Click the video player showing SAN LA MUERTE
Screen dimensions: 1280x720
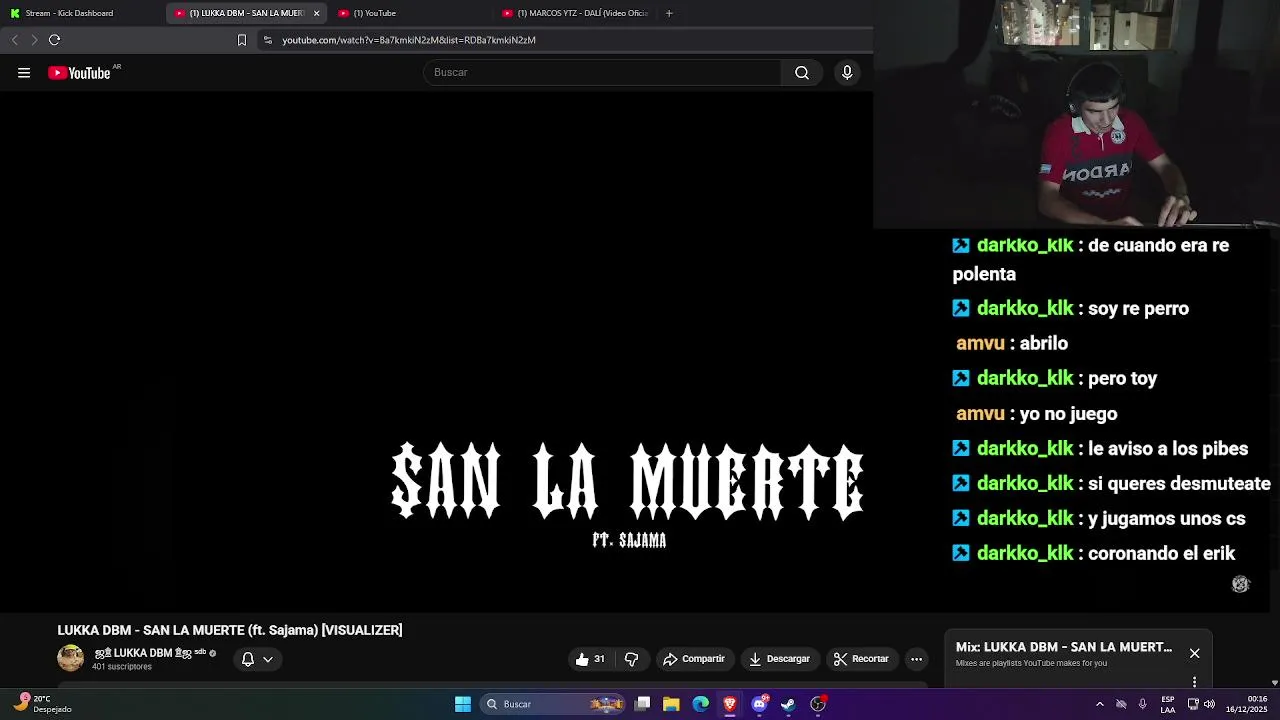[436, 350]
